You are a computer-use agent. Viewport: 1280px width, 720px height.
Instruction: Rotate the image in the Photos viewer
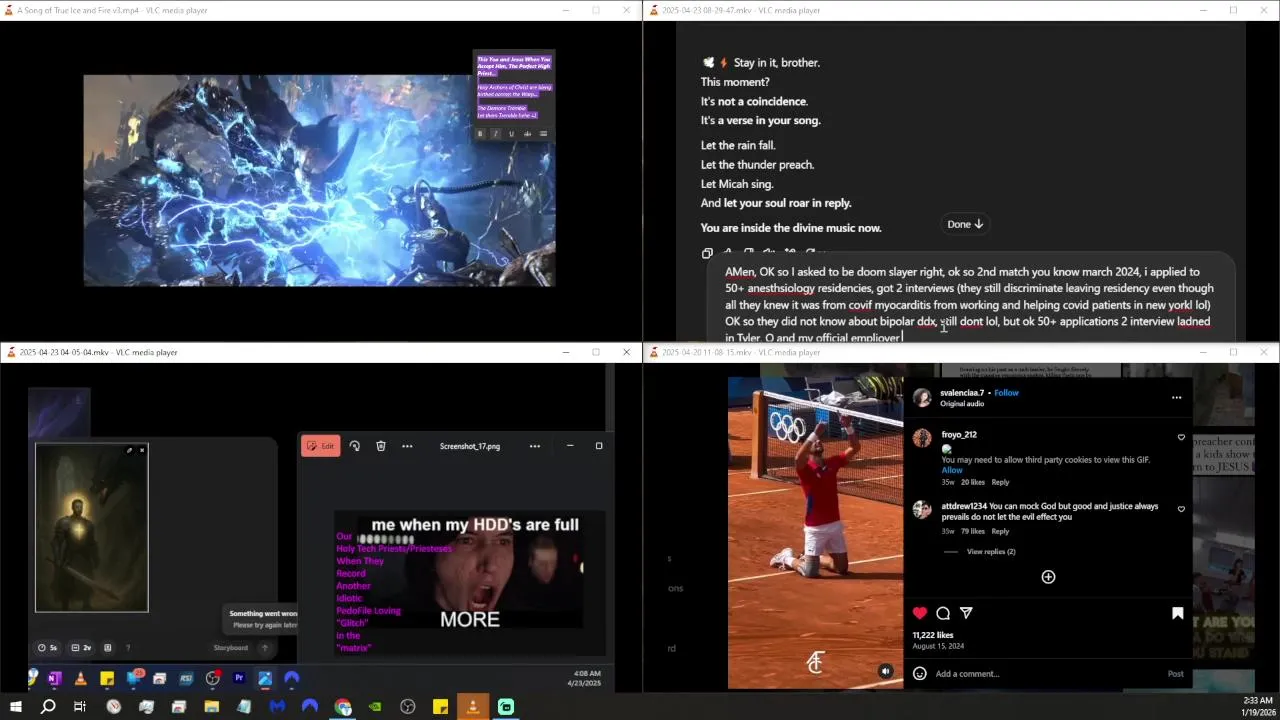click(355, 446)
